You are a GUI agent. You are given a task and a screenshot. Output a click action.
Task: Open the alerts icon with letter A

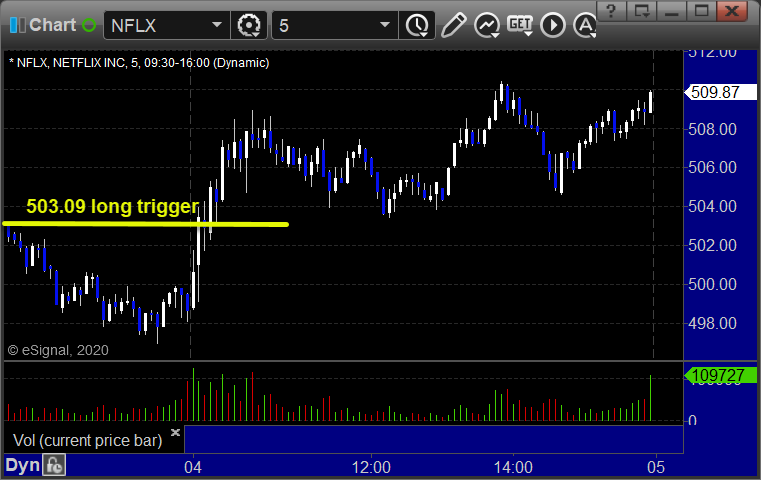(x=585, y=25)
